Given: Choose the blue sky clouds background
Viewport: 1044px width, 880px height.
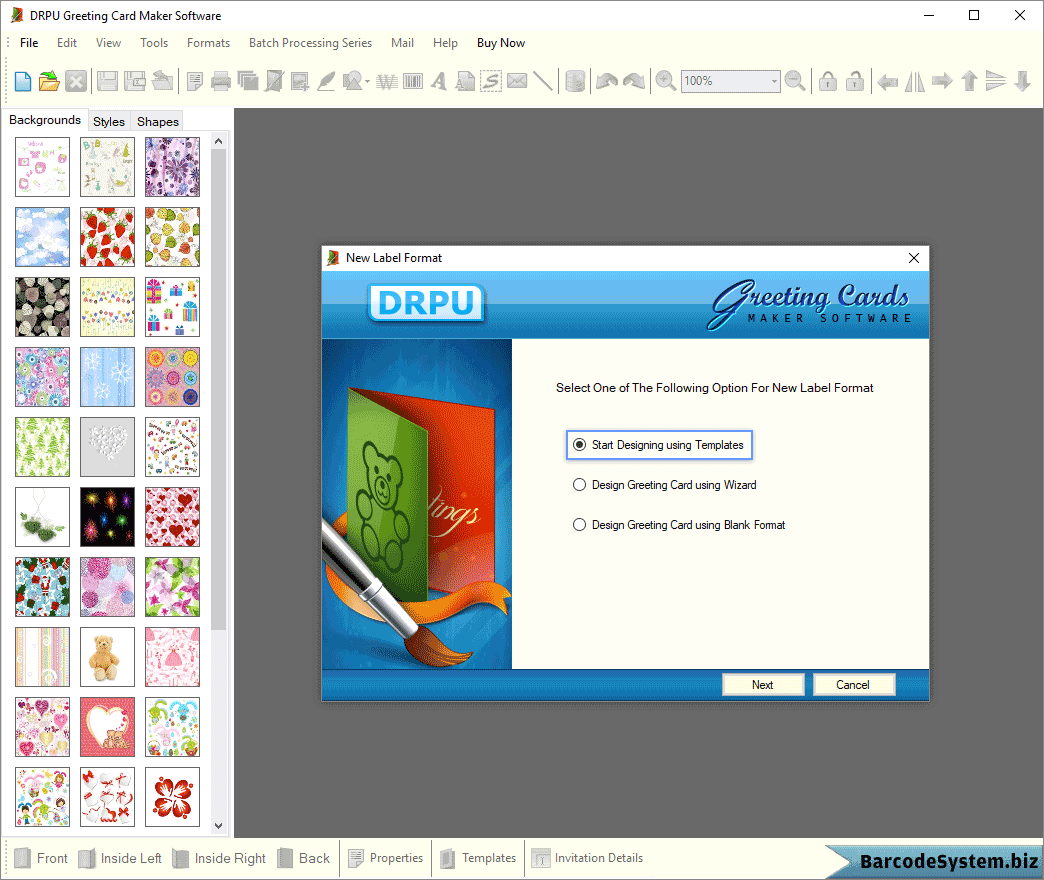Looking at the screenshot, I should [42, 237].
